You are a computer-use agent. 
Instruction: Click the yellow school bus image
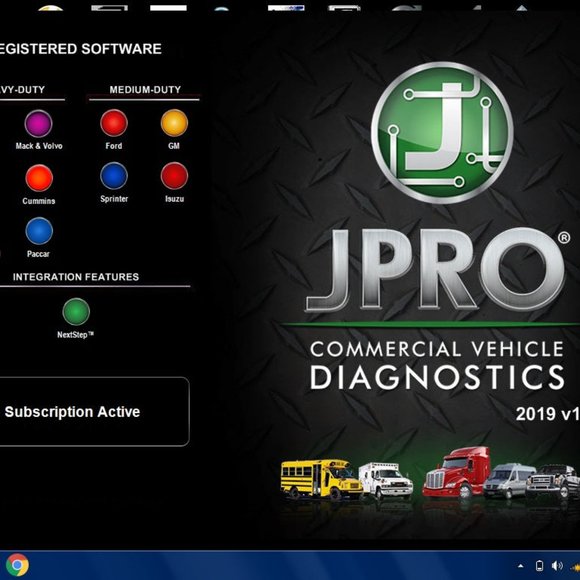321,479
